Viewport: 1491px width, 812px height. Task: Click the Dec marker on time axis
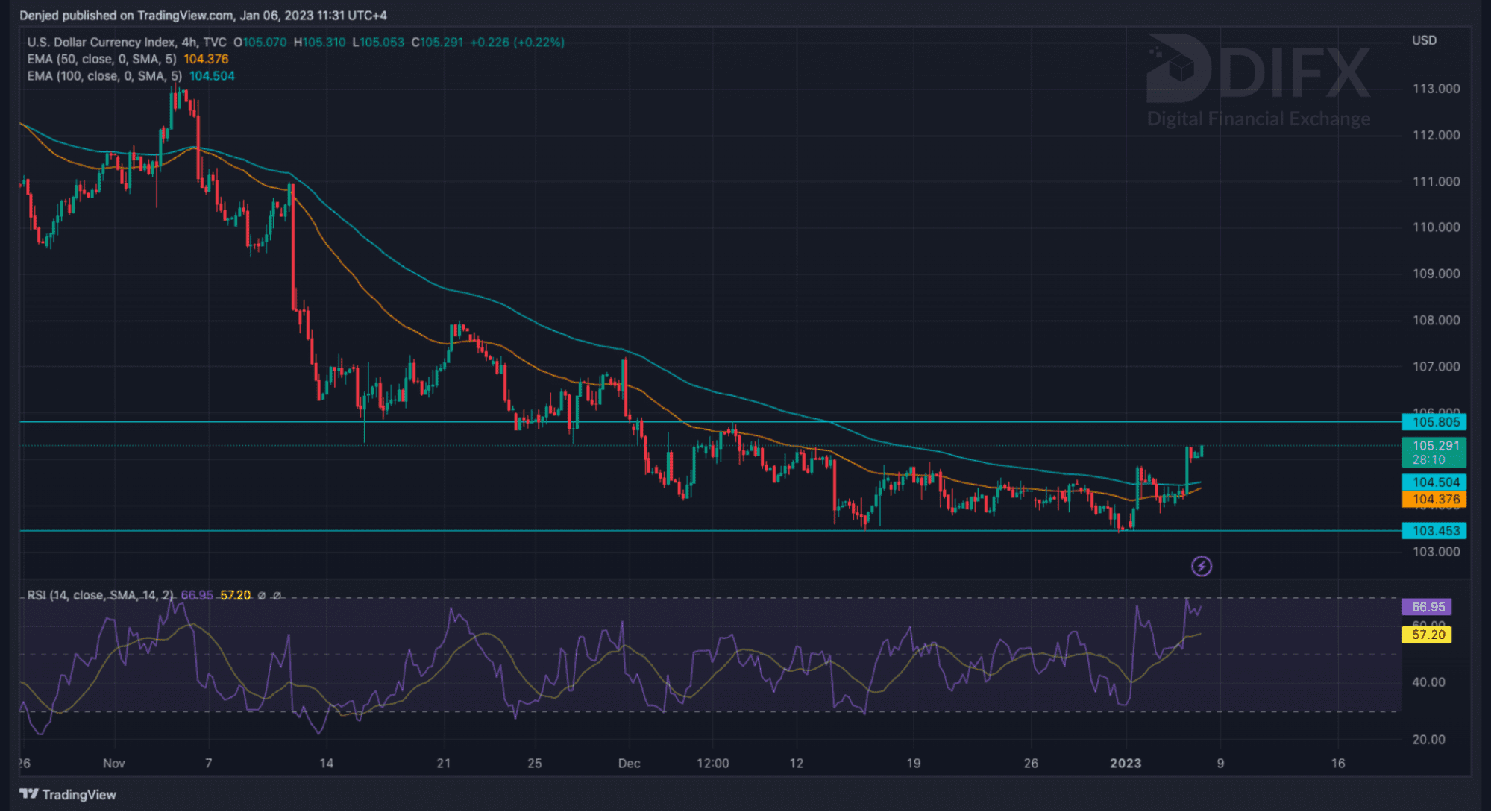click(629, 763)
